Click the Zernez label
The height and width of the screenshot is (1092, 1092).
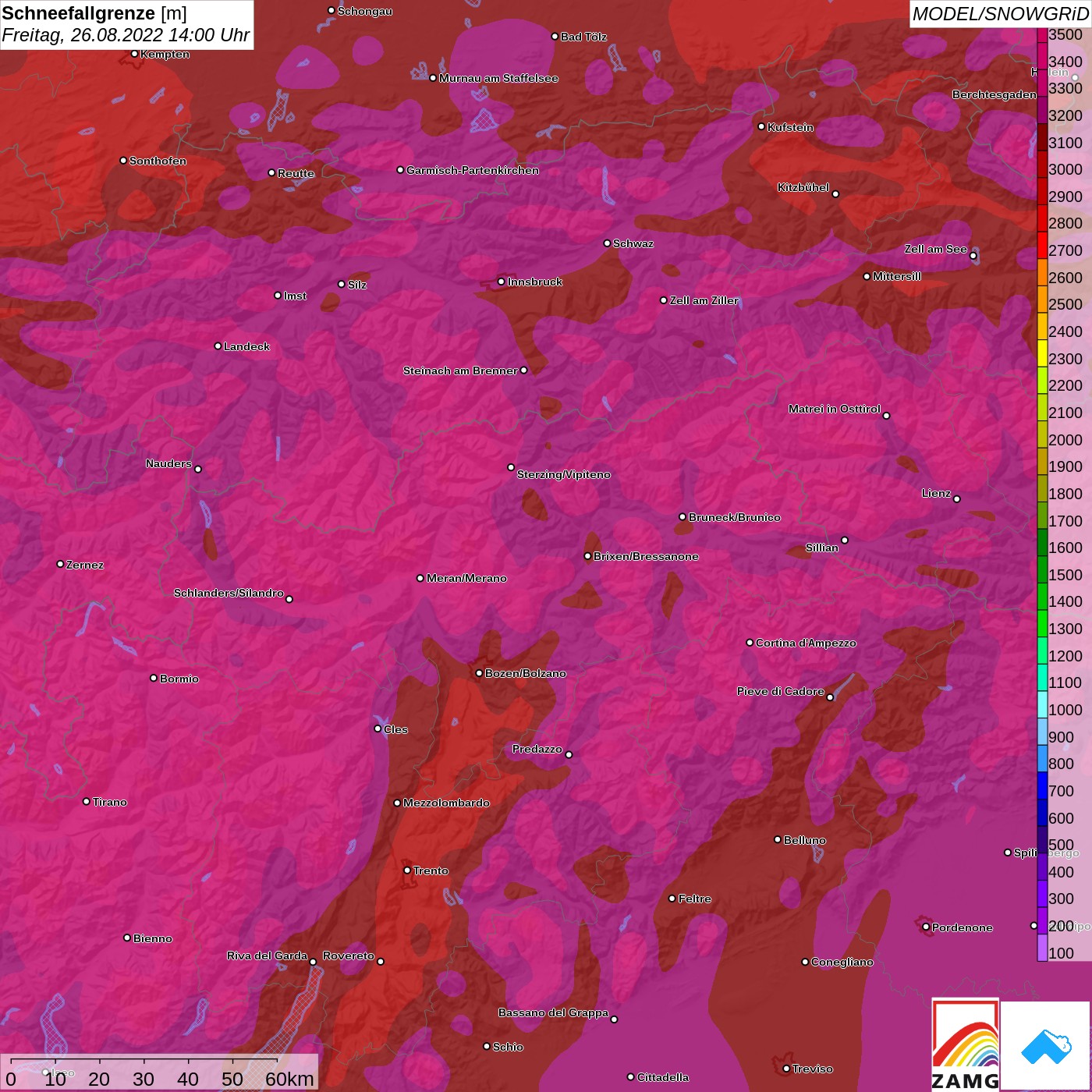pos(85,565)
